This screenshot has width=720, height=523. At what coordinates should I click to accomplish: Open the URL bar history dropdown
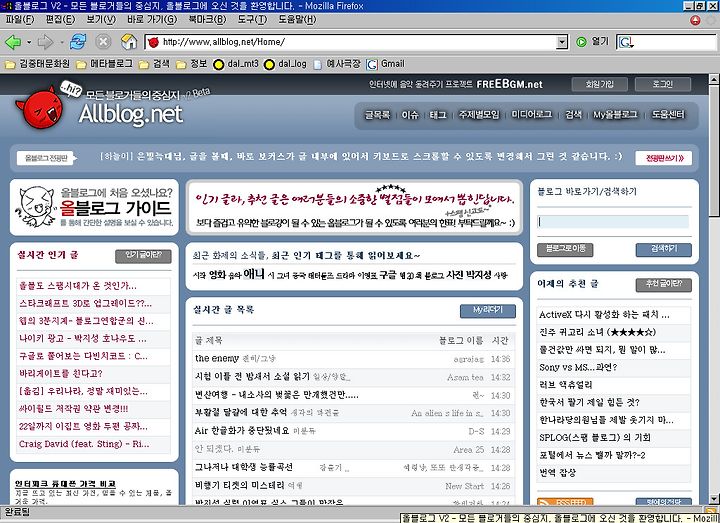click(562, 42)
